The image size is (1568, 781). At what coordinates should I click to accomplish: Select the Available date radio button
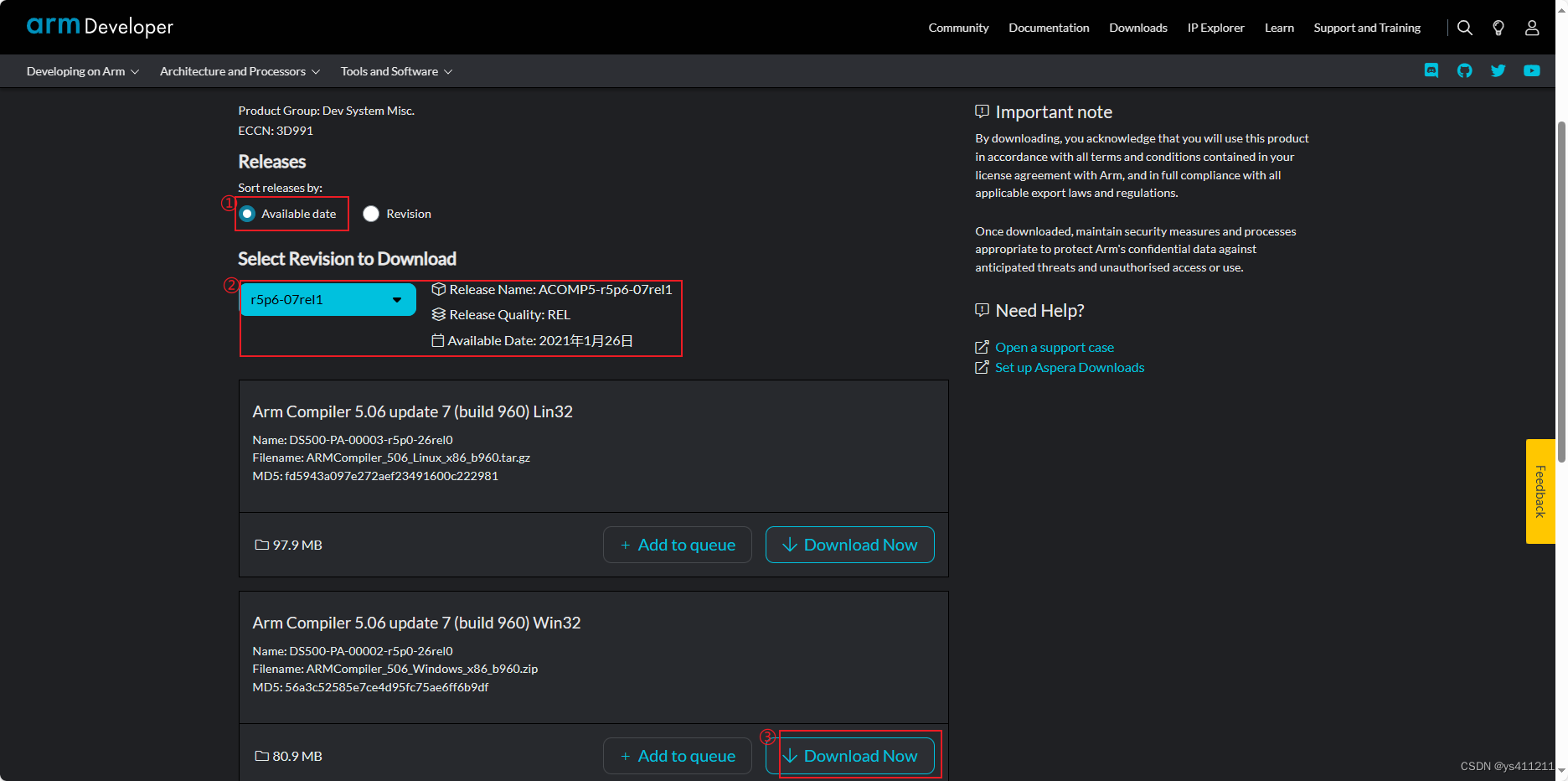(x=247, y=214)
